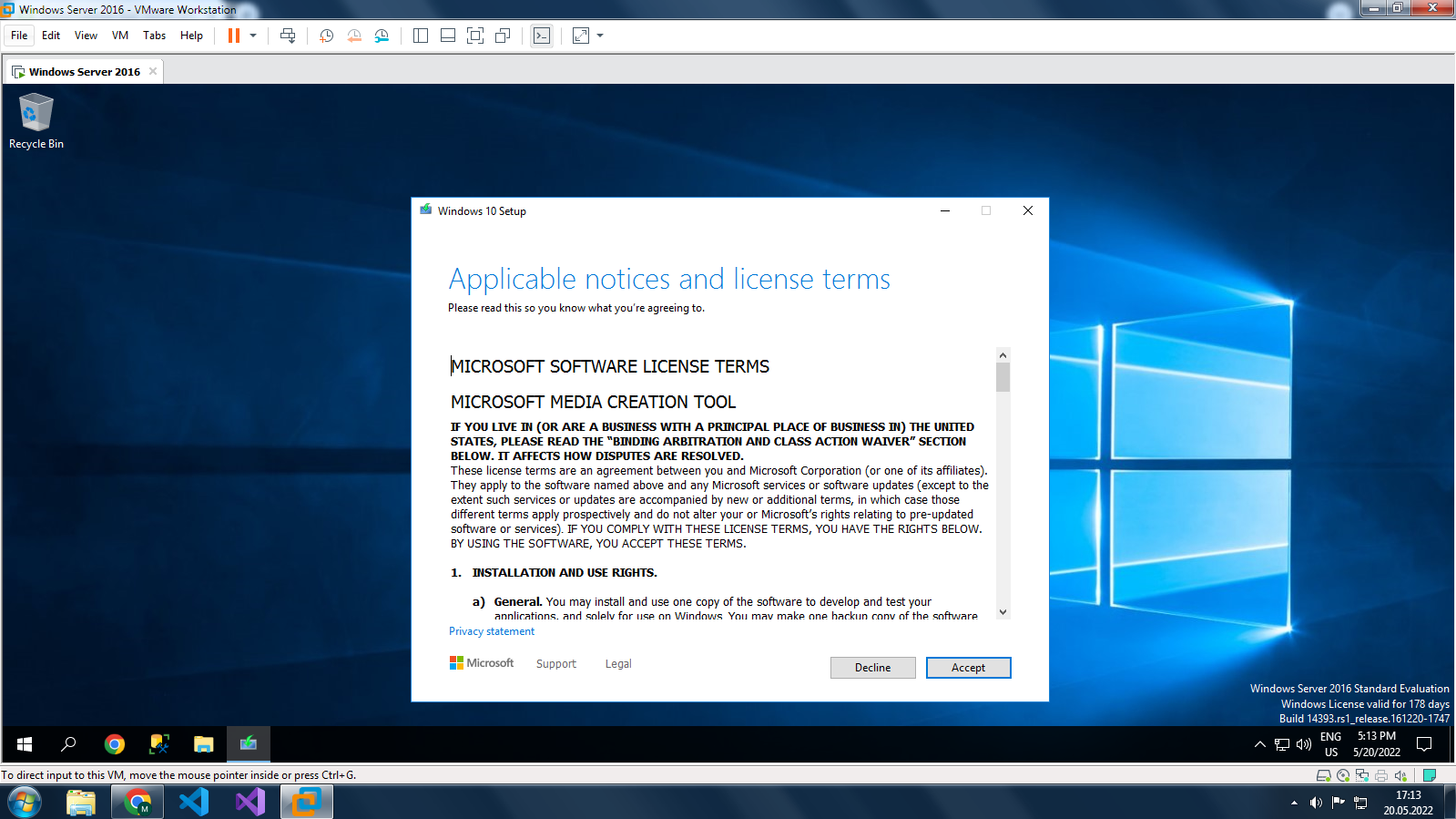The width and height of the screenshot is (1456, 819).
Task: Open the Tabs menu
Action: coord(155,36)
